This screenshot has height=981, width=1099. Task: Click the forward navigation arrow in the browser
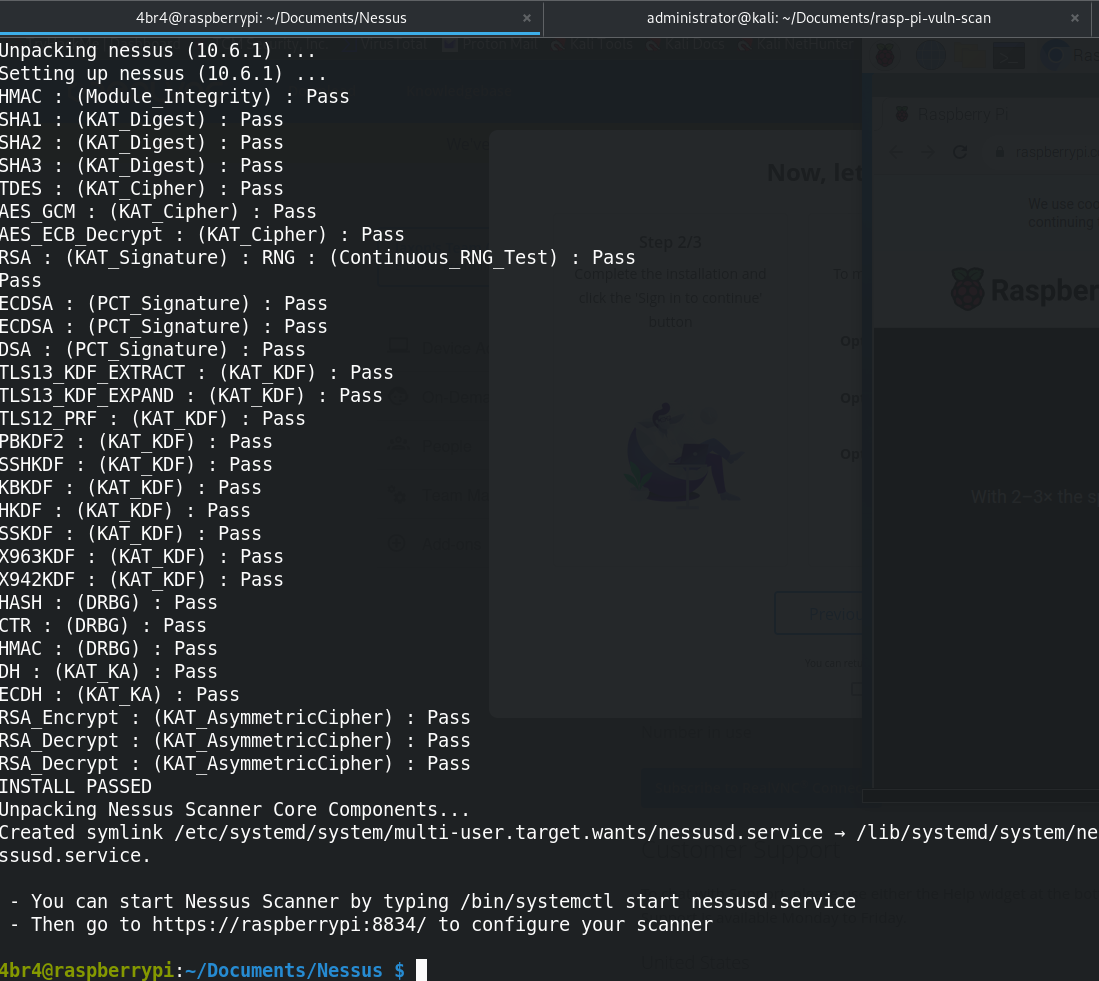point(927,152)
